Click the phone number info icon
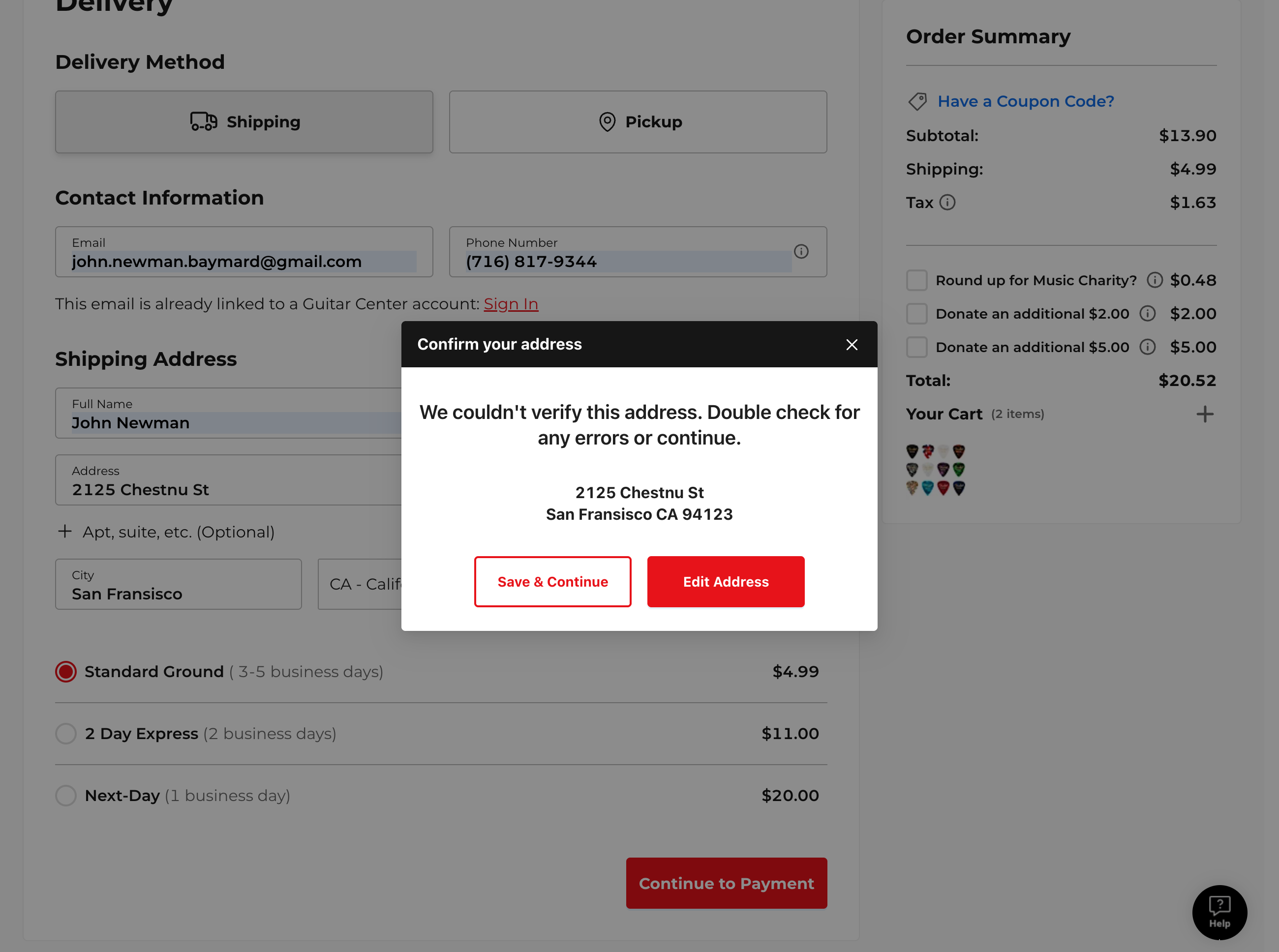The height and width of the screenshot is (952, 1279). 800,251
